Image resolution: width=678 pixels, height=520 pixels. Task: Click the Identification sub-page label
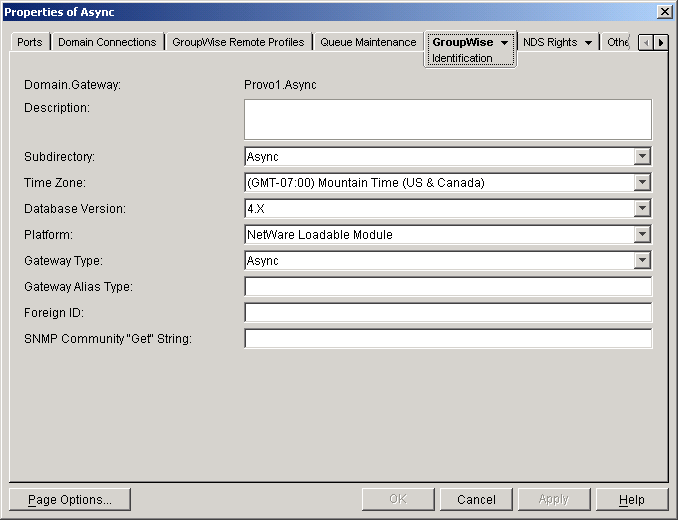point(462,58)
